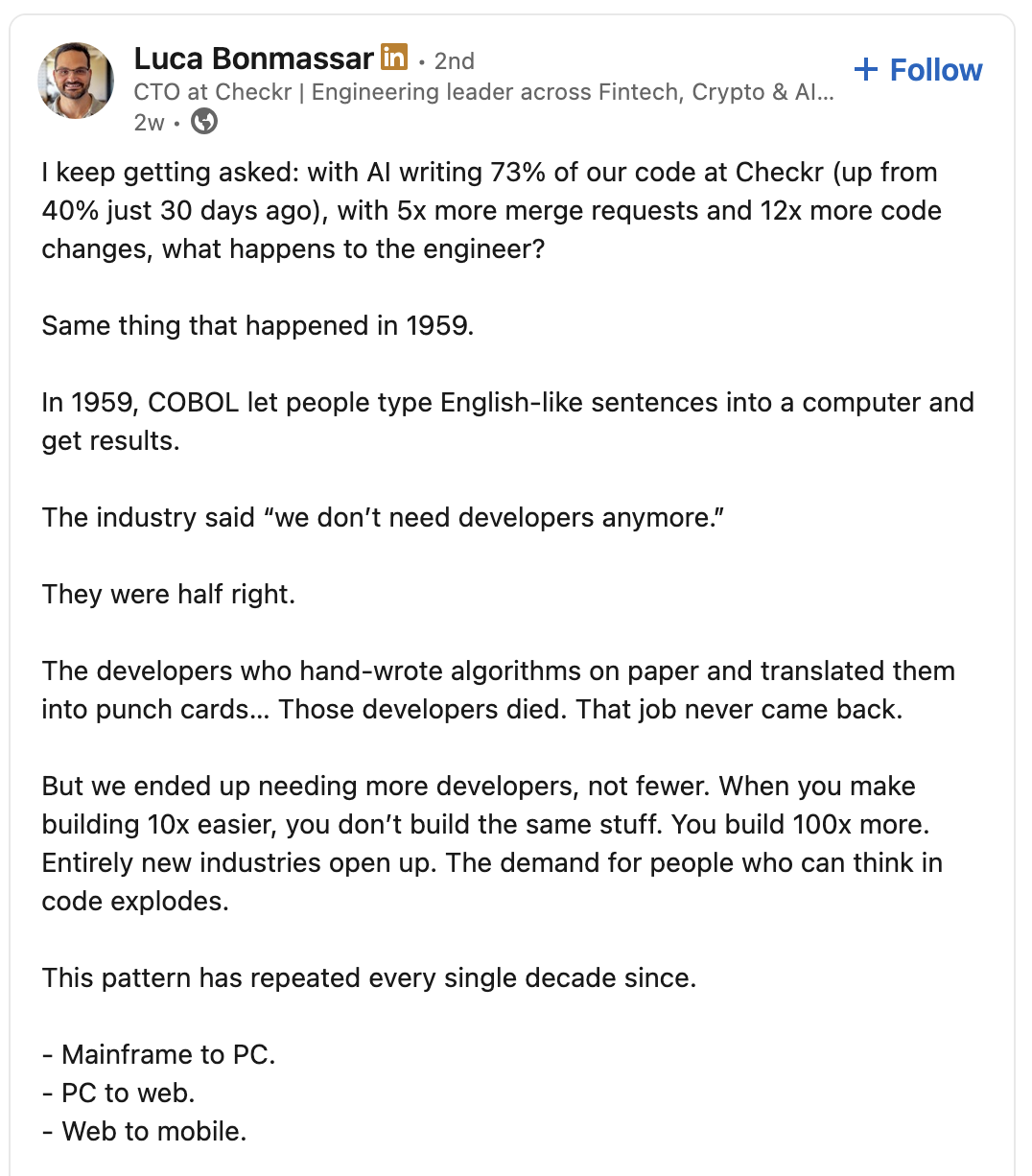
Task: Click the 'PC to web.' list line
Action: [119, 1093]
